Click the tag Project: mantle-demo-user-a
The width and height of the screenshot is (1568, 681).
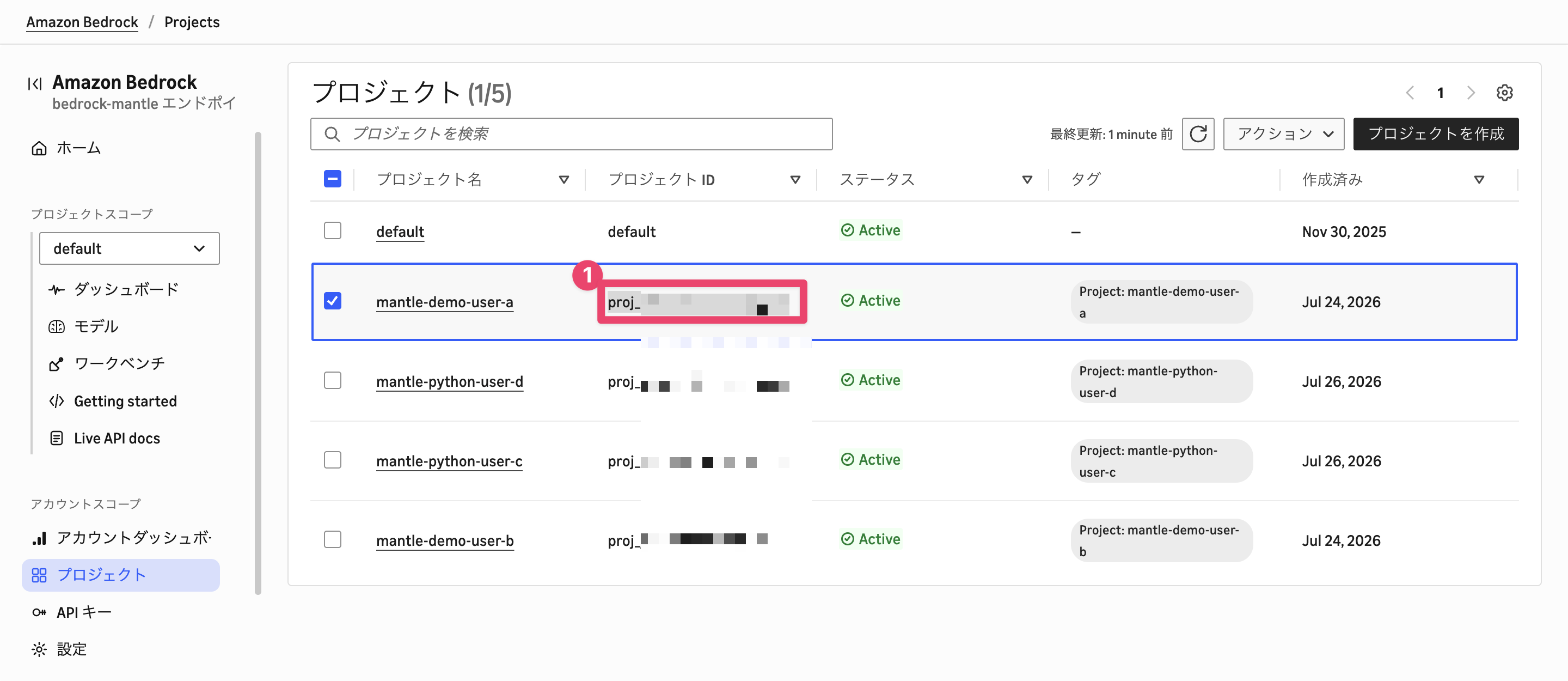point(1161,302)
